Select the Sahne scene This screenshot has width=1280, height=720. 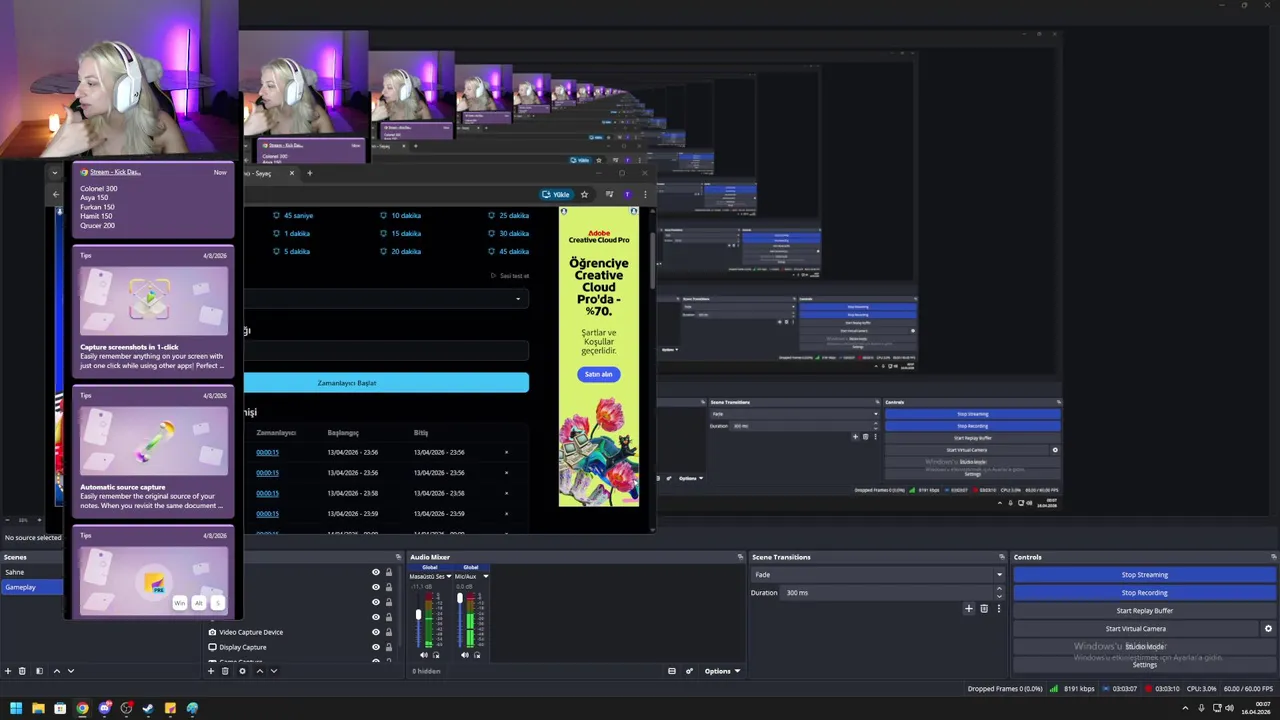tap(32, 572)
